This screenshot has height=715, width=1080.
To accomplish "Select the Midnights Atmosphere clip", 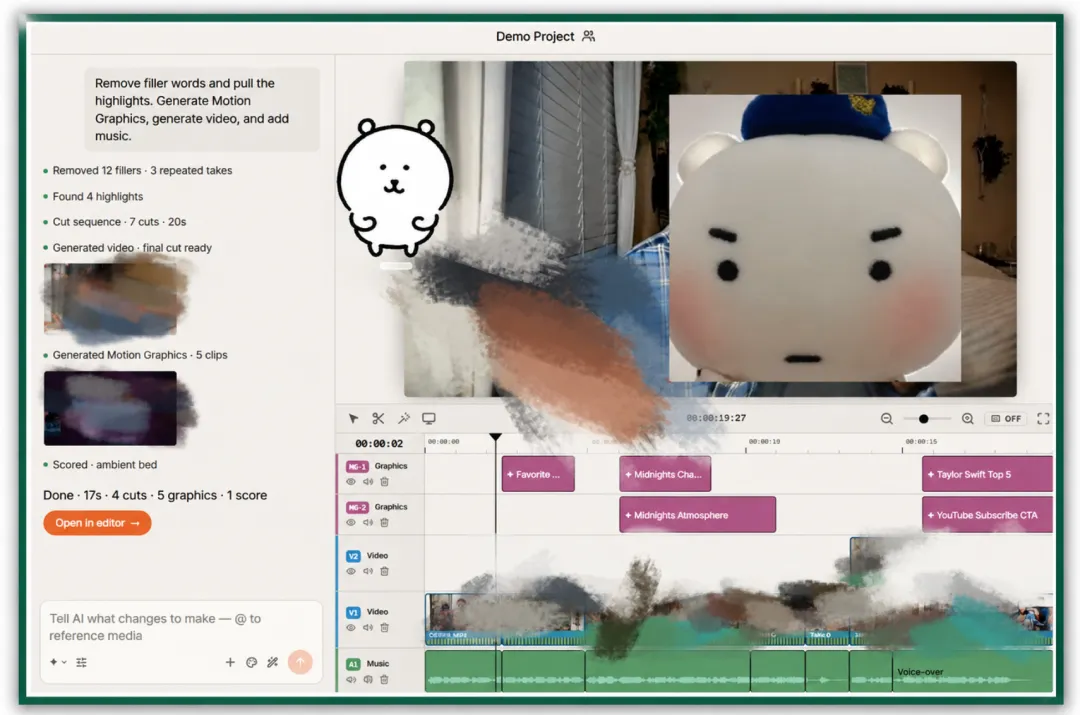I will click(697, 515).
